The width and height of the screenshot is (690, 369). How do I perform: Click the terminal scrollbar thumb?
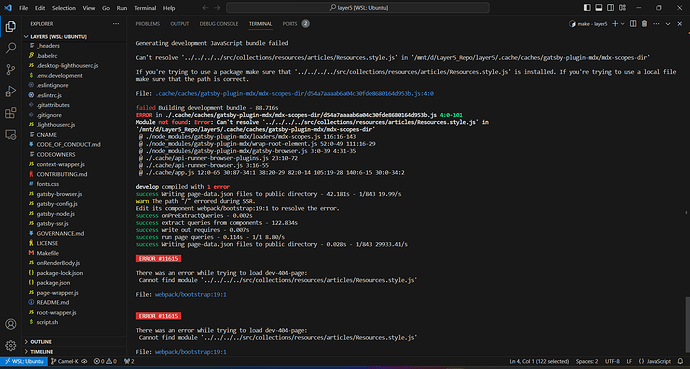point(687,324)
